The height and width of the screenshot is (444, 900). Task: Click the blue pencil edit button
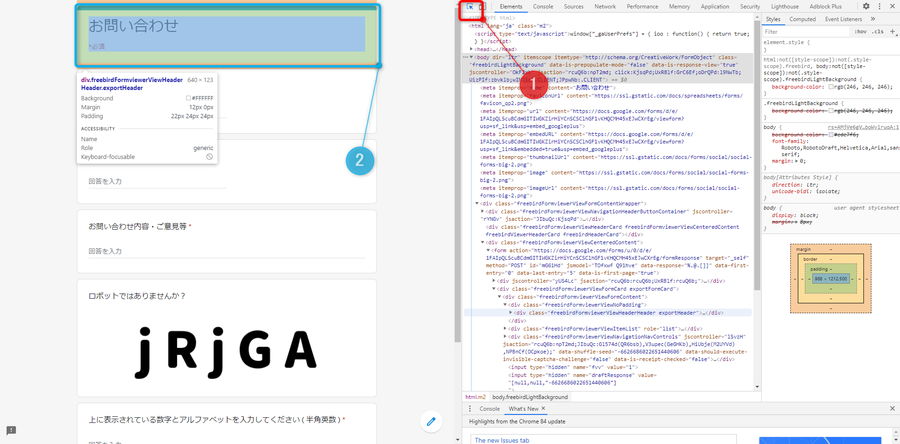click(431, 422)
